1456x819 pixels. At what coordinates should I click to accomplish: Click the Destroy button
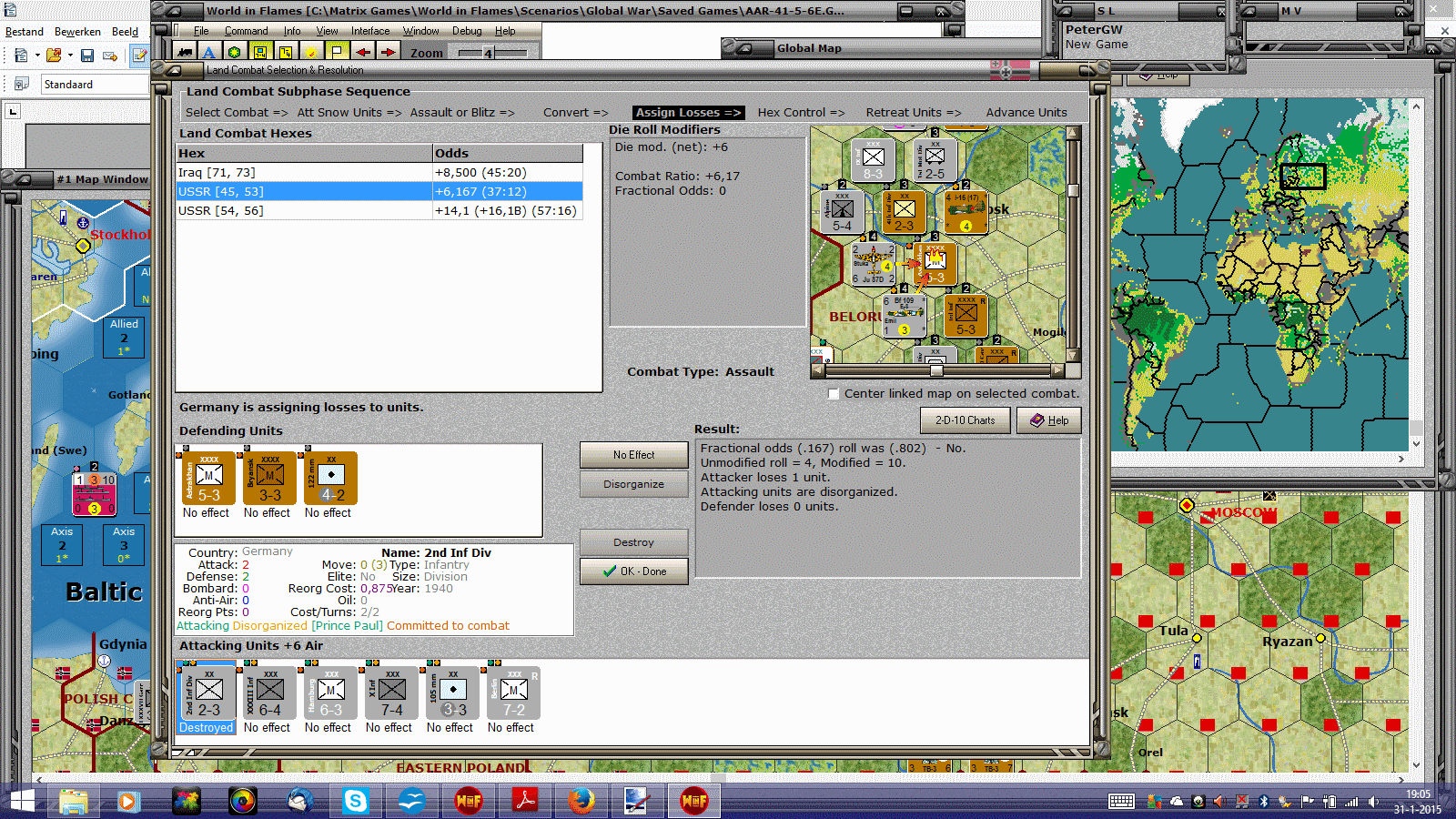(634, 542)
